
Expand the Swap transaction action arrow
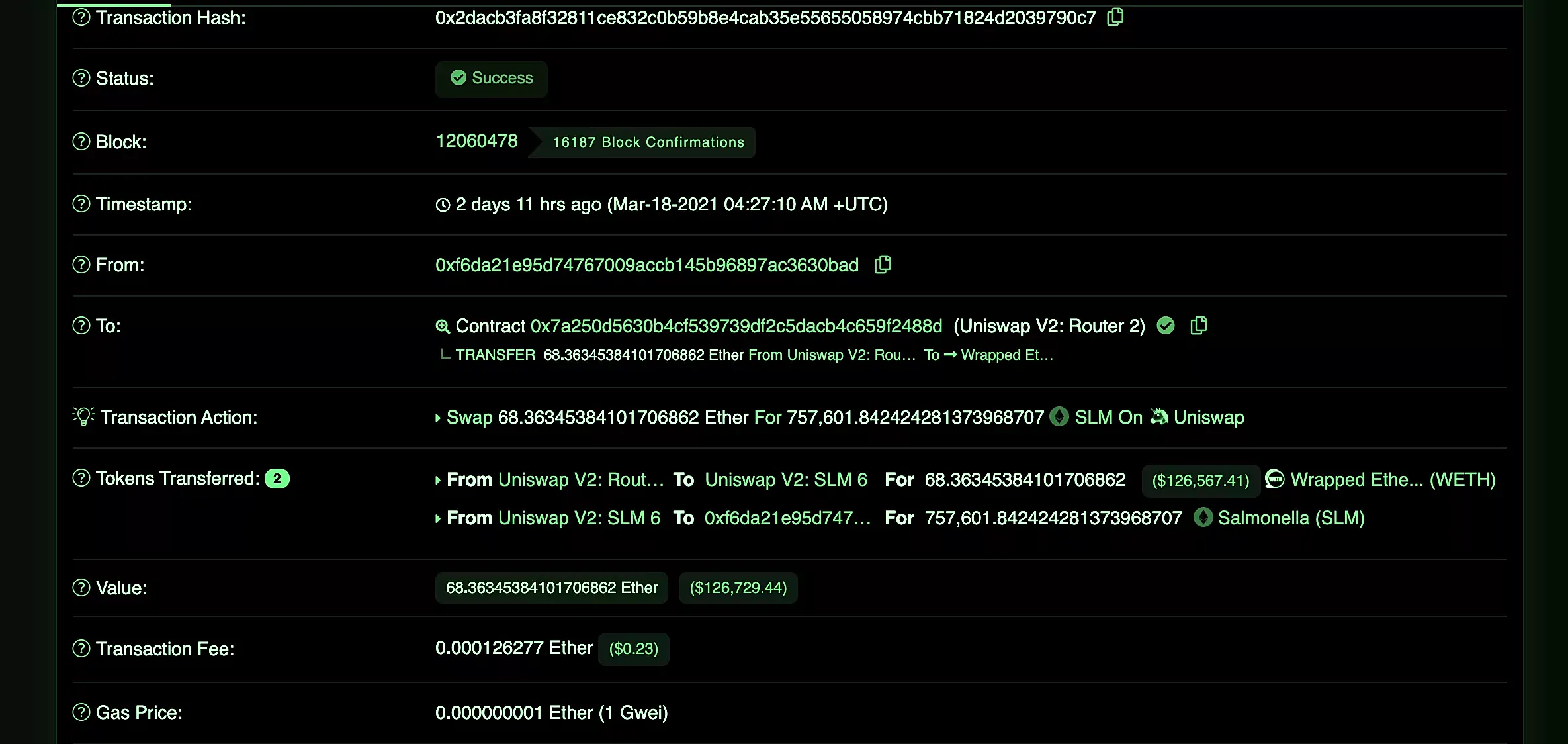[438, 418]
